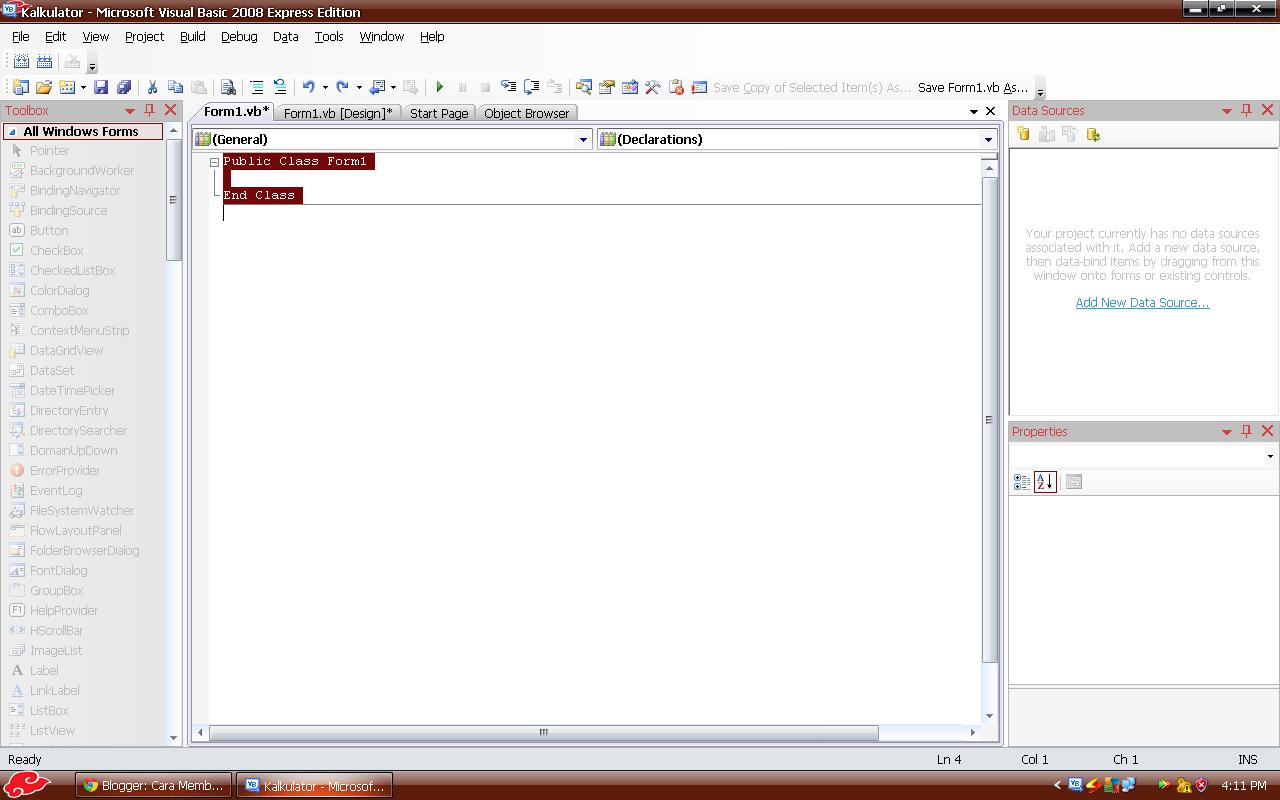Click the code editor vertical scrollbar thumb
The height and width of the screenshot is (800, 1280).
tap(990, 420)
